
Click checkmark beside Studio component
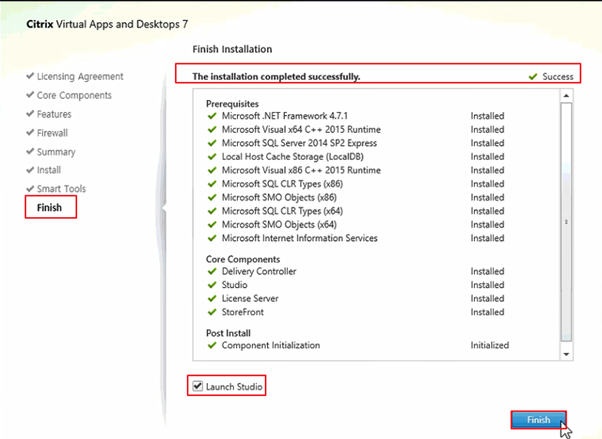click(212, 285)
